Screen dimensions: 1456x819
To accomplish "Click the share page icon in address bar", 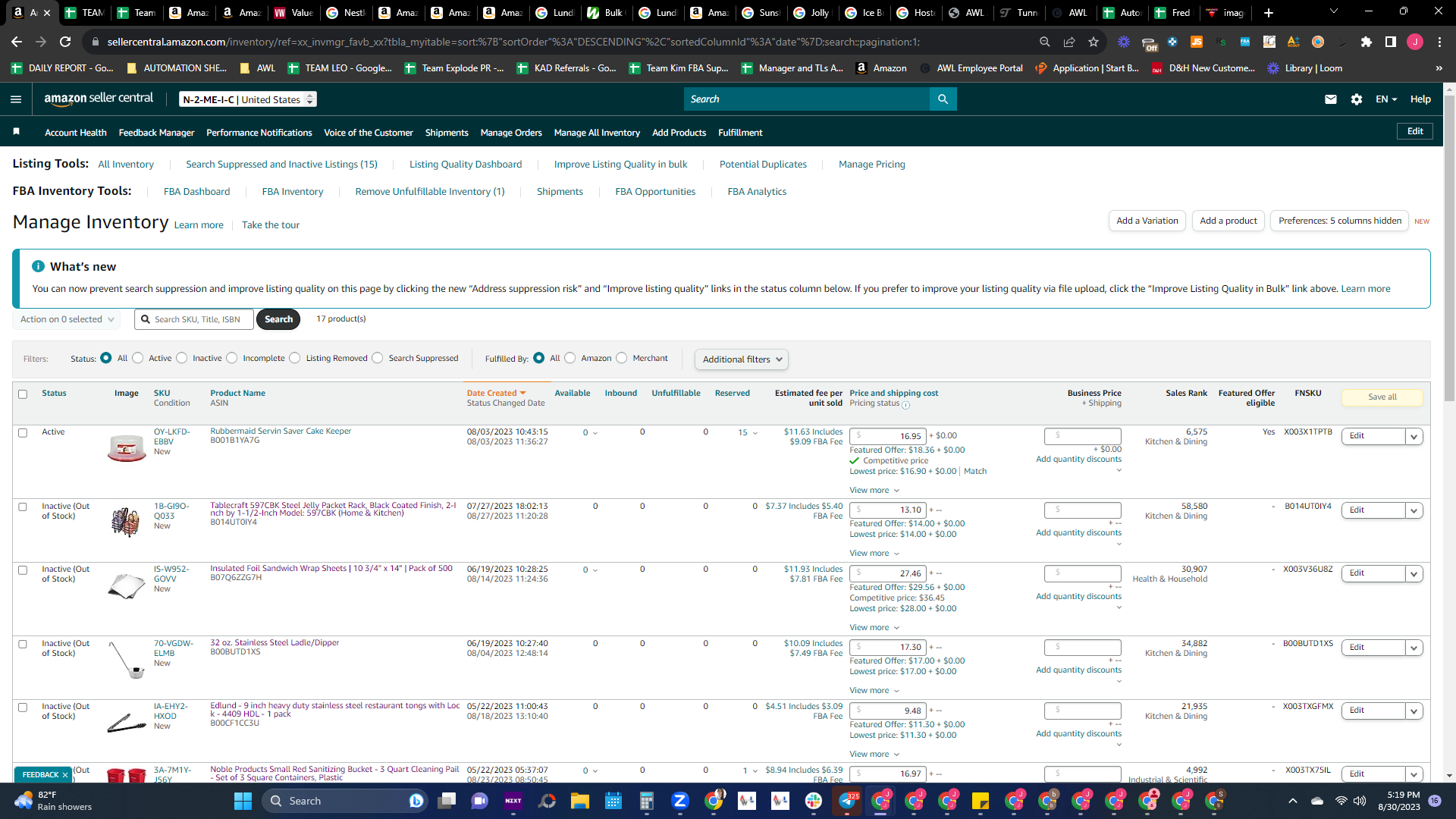I will click(x=1069, y=42).
